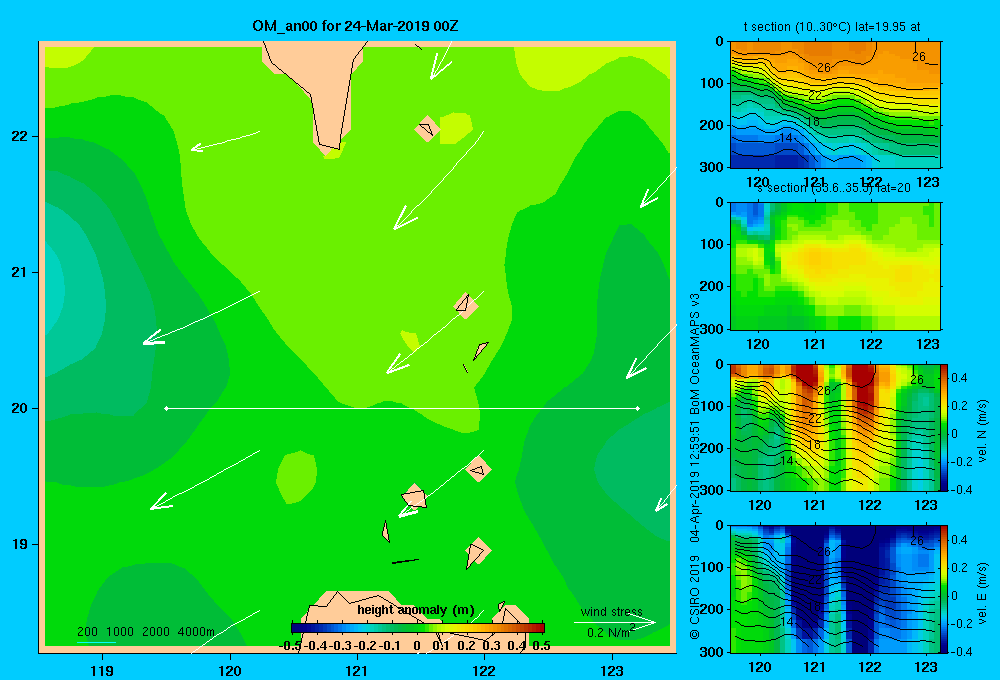This screenshot has width=1000, height=680.
Task: Open the eastward velocity section panel
Action: [835, 589]
